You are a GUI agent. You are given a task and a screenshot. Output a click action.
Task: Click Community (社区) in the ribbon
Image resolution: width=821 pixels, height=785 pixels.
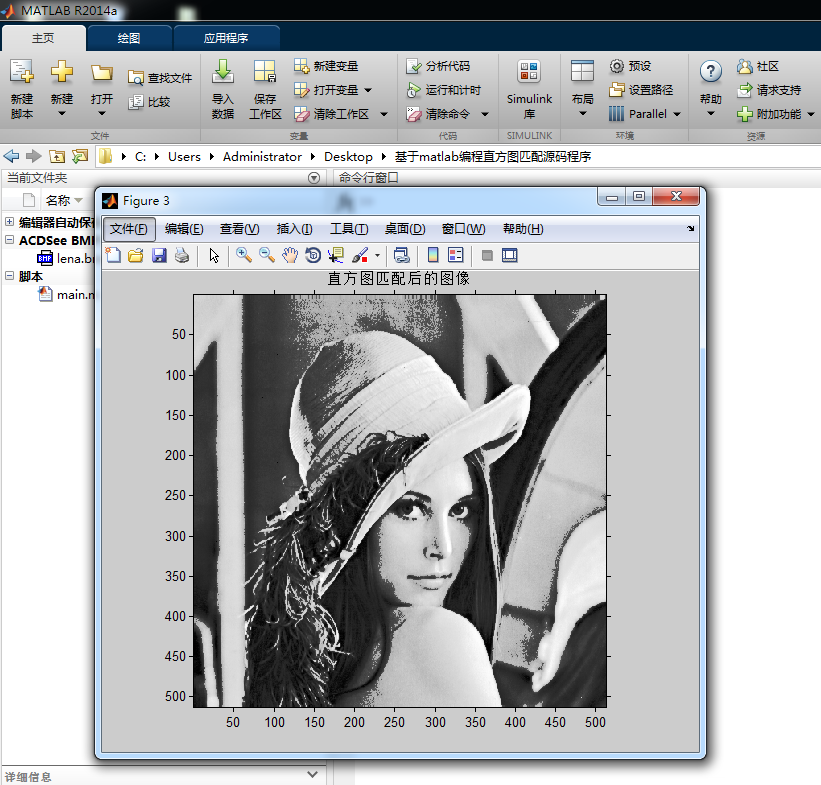point(758,66)
